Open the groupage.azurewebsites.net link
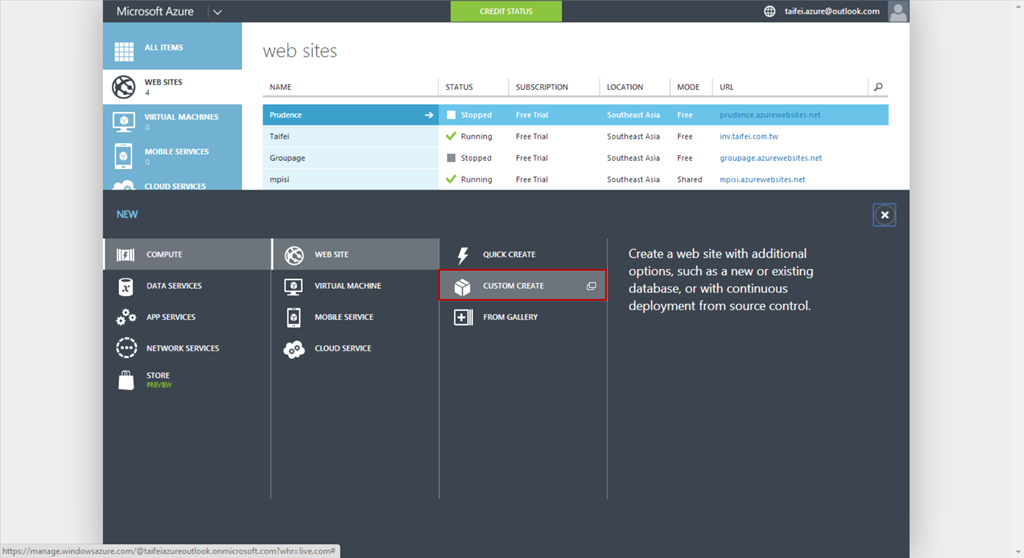 pos(771,158)
